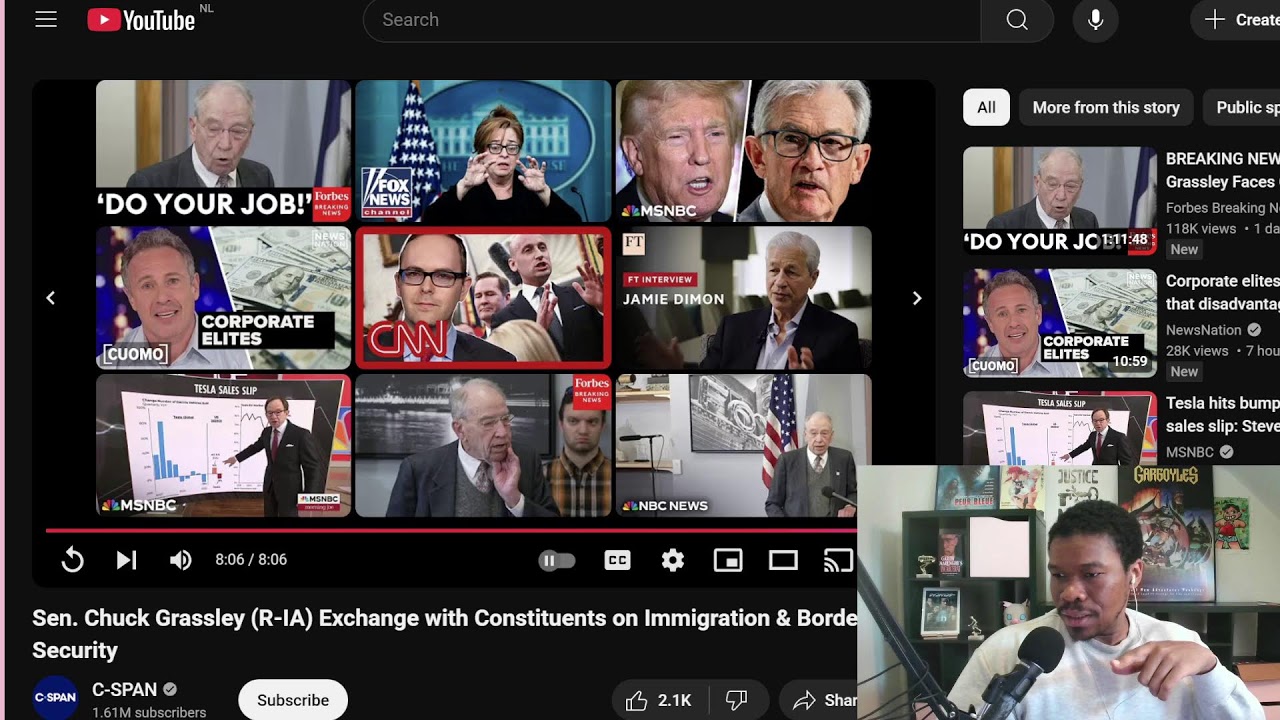Toggle the autoplay switch
The height and width of the screenshot is (720, 1280).
pyautogui.click(x=557, y=561)
